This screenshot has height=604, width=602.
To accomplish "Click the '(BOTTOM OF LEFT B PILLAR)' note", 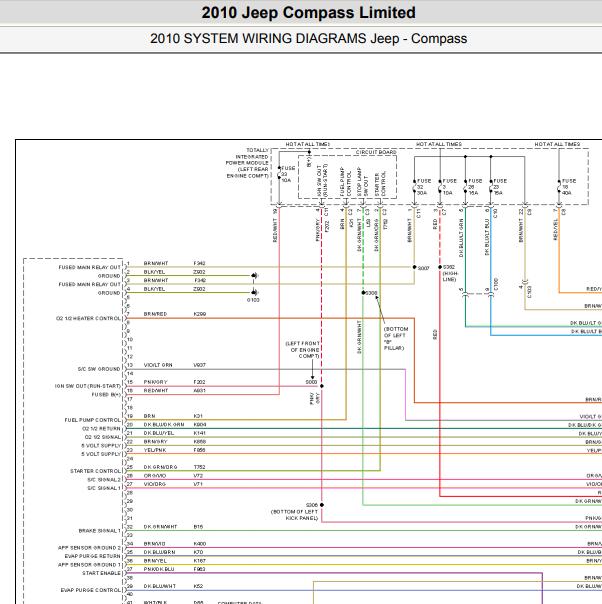I will pyautogui.click(x=396, y=338).
